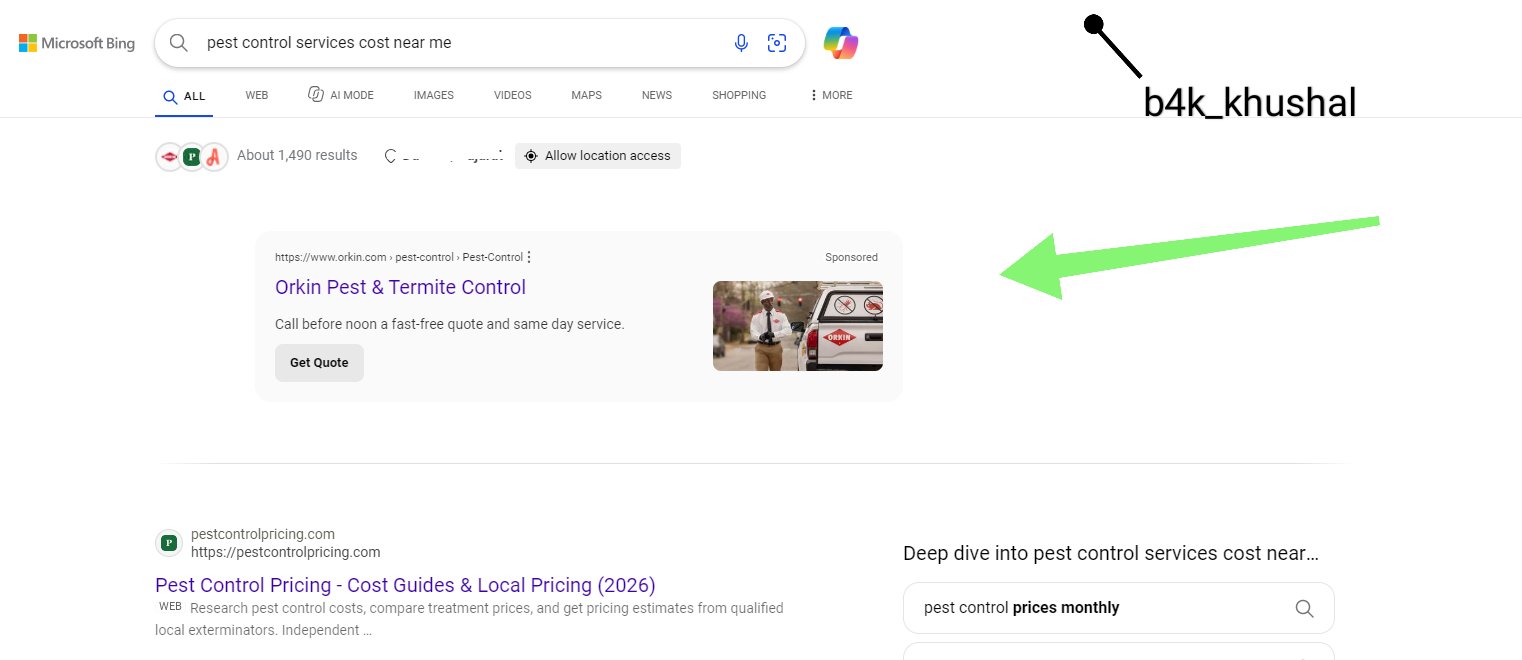Image resolution: width=1522 pixels, height=660 pixels.
Task: Click the location refresh icon beside results count
Action: pos(392,156)
